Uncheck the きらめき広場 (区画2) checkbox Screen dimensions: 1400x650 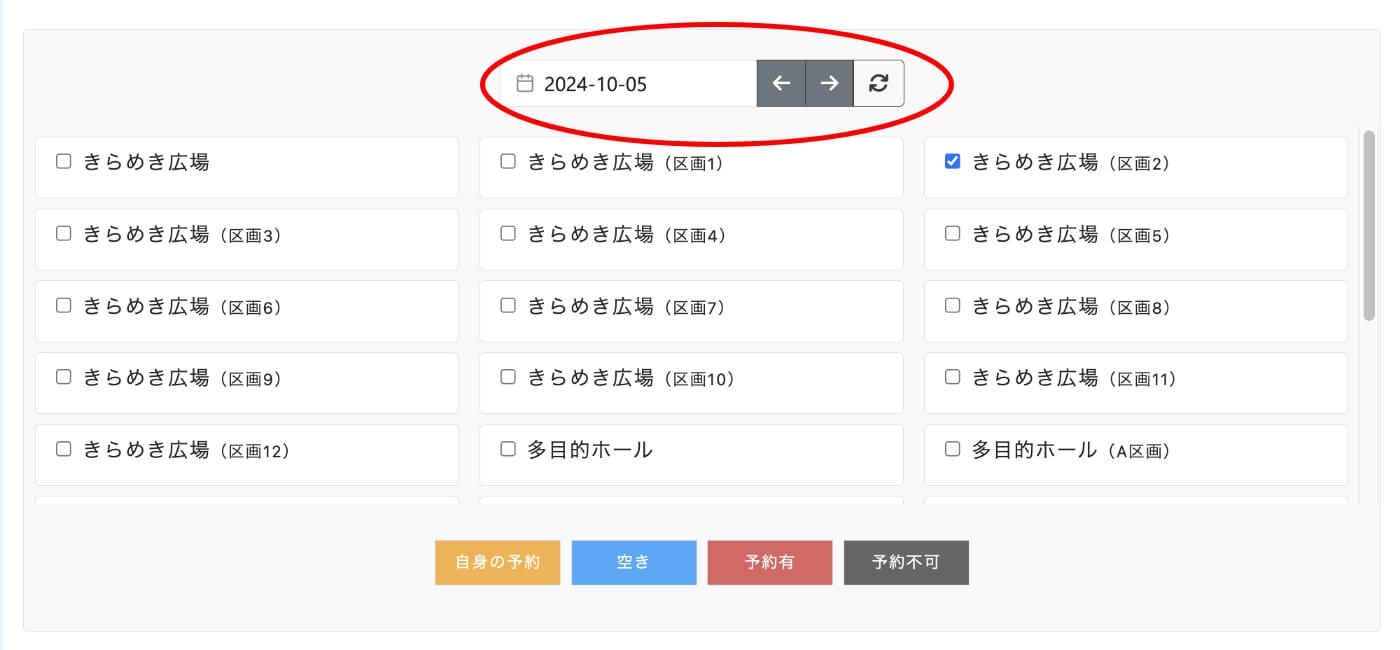click(x=953, y=162)
